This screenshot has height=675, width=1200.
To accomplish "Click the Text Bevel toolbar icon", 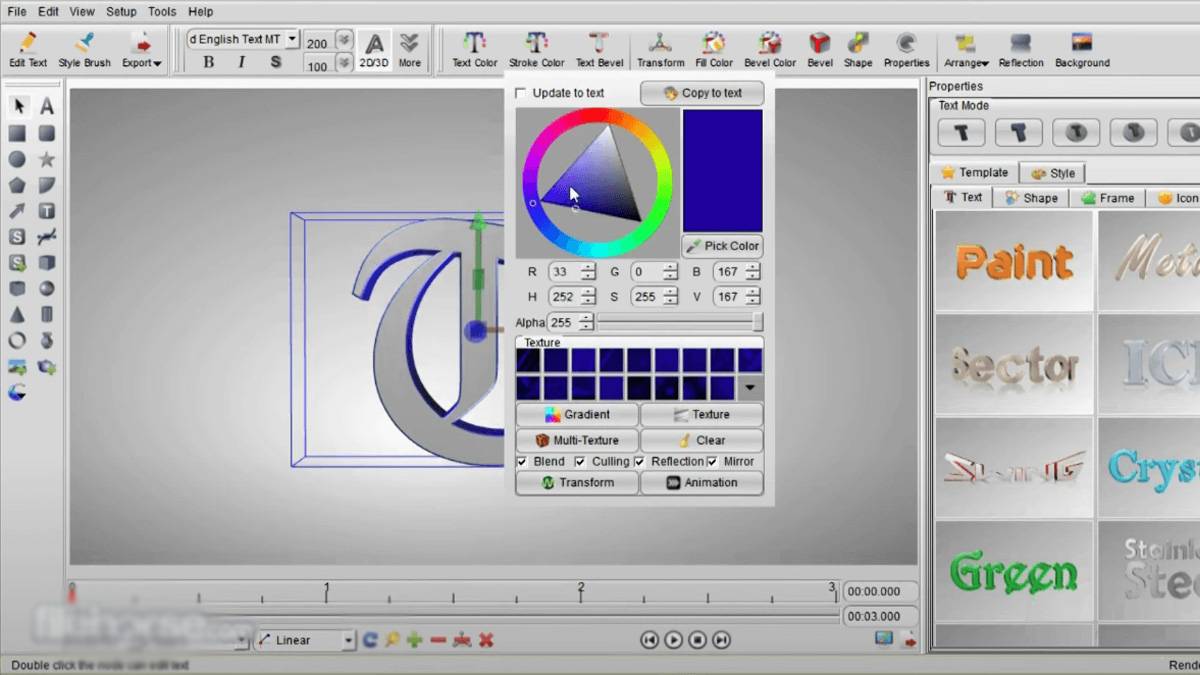I will pos(599,50).
